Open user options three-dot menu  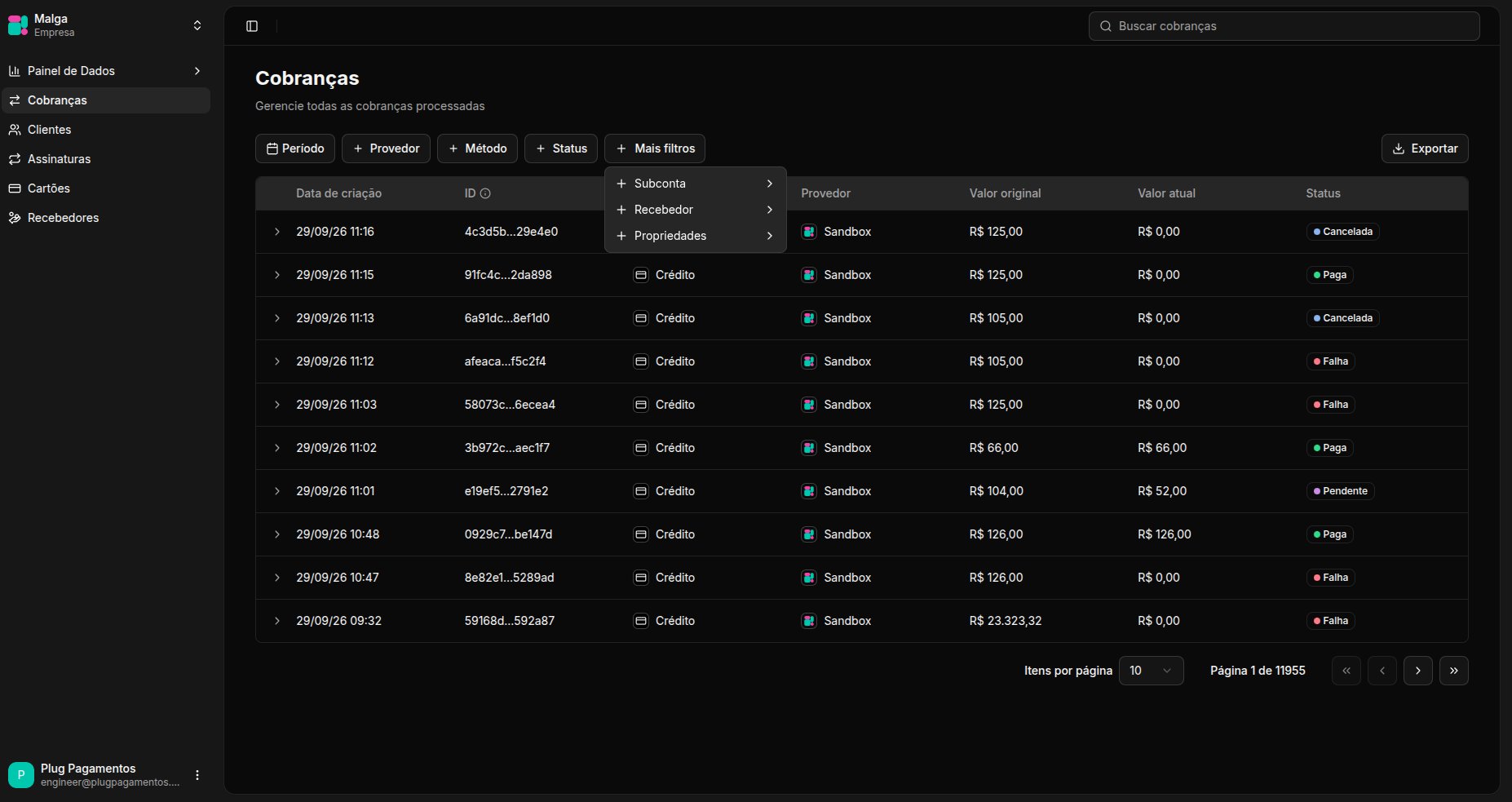click(197, 775)
